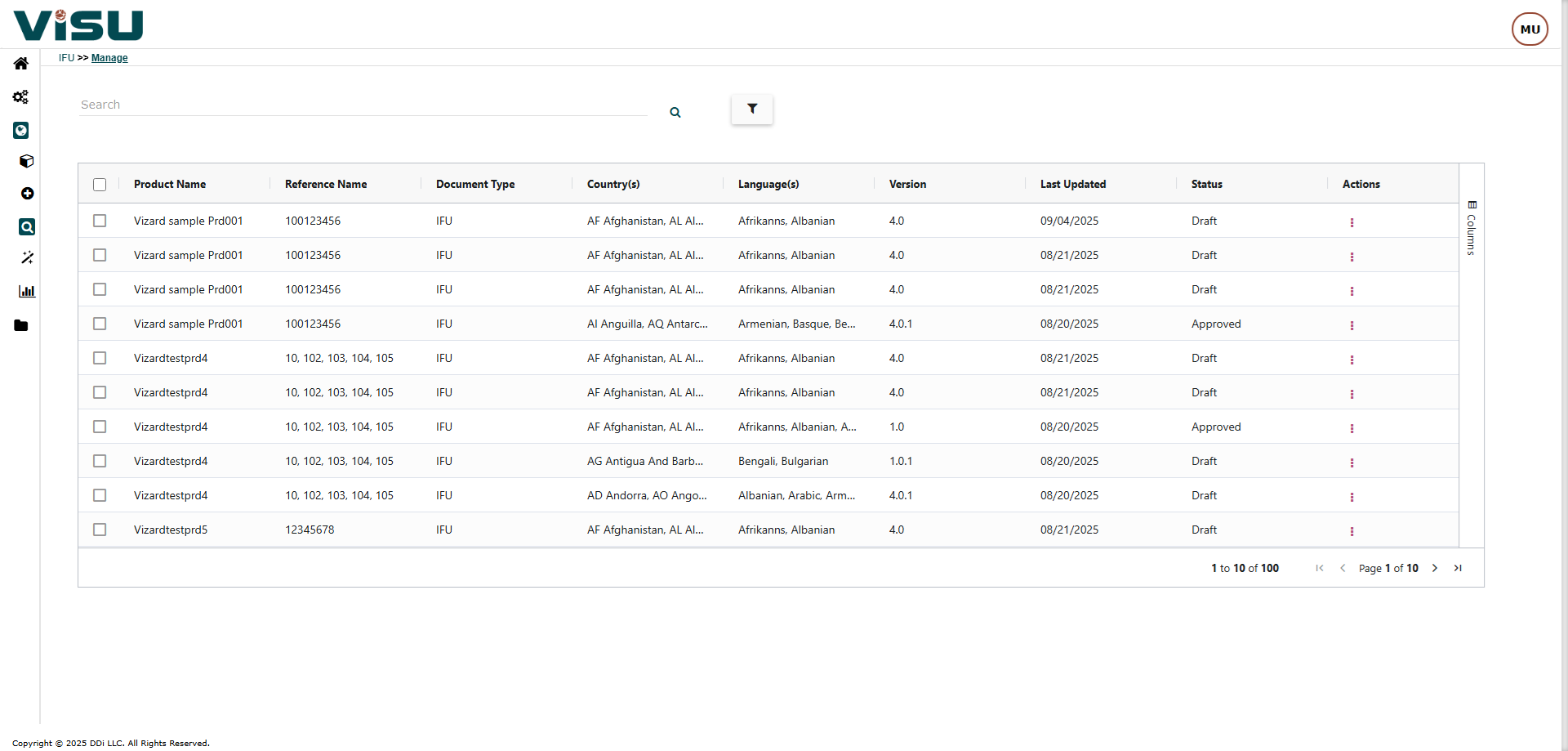Expand the Columns side panel

[x=1471, y=229]
